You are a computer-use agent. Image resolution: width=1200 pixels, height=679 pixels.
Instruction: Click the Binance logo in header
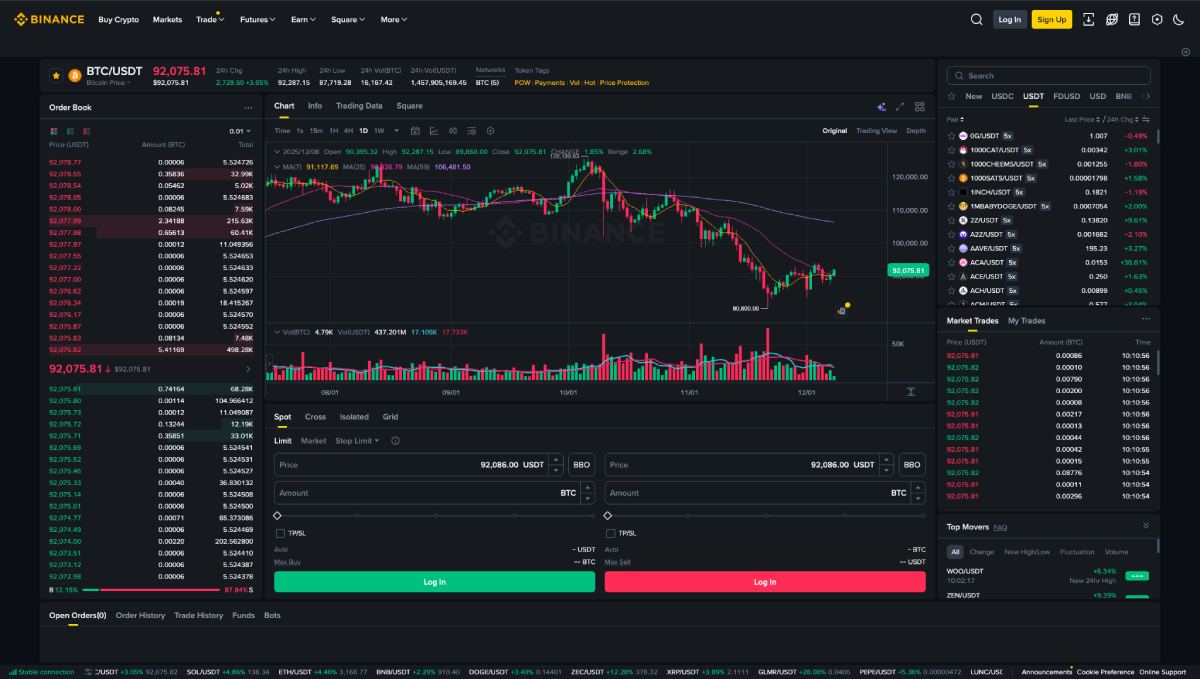pos(48,19)
